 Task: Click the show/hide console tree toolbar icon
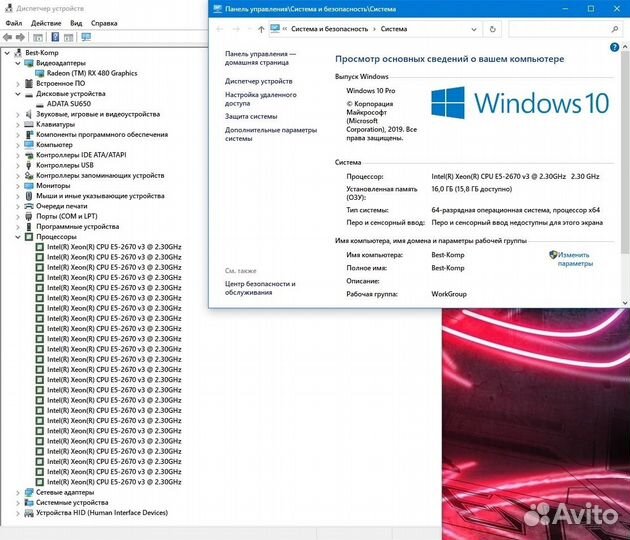tap(38, 37)
